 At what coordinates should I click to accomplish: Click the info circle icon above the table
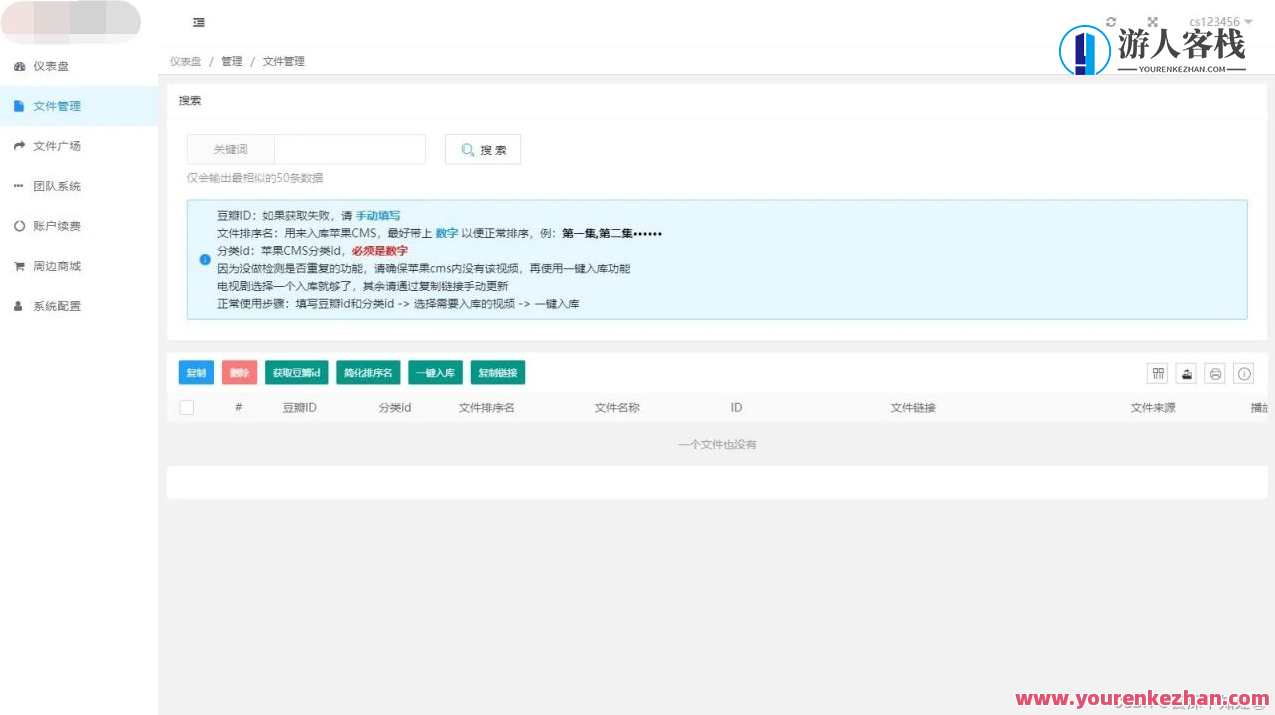pyautogui.click(x=1244, y=372)
